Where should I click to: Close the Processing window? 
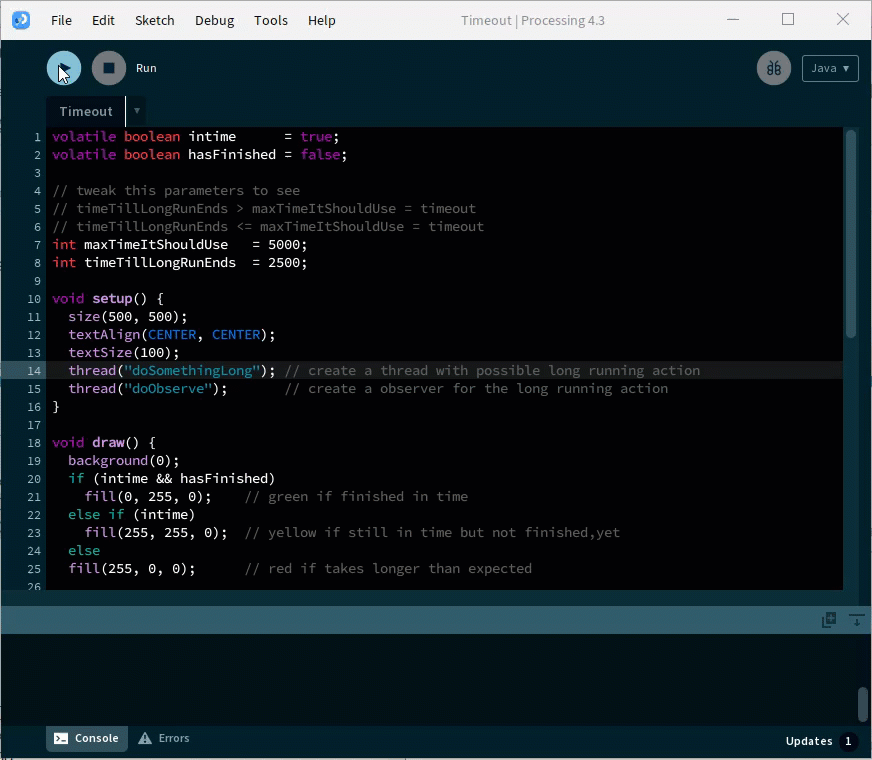coord(843,19)
